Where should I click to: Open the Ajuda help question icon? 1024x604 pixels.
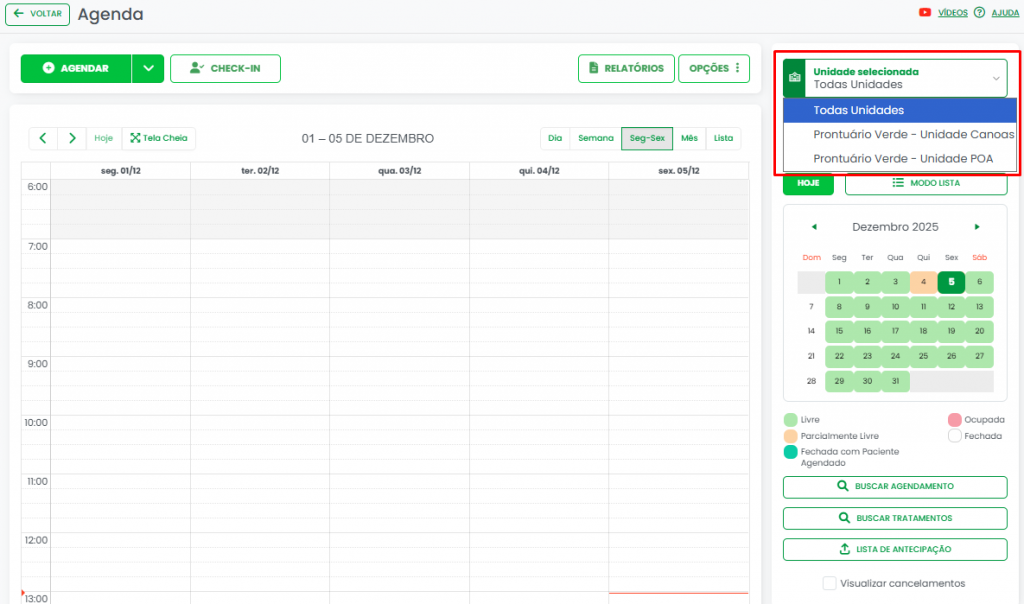pos(979,13)
